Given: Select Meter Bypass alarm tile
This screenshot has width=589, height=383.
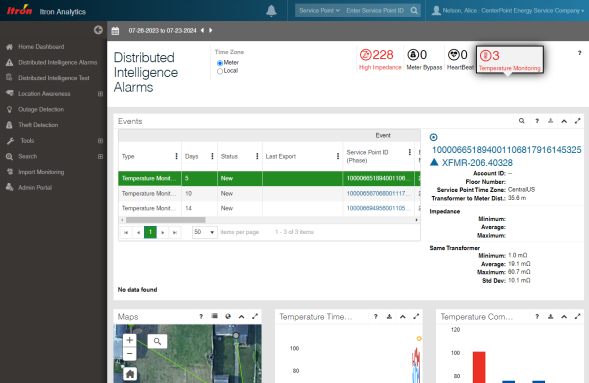Looking at the screenshot, I should [424, 59].
